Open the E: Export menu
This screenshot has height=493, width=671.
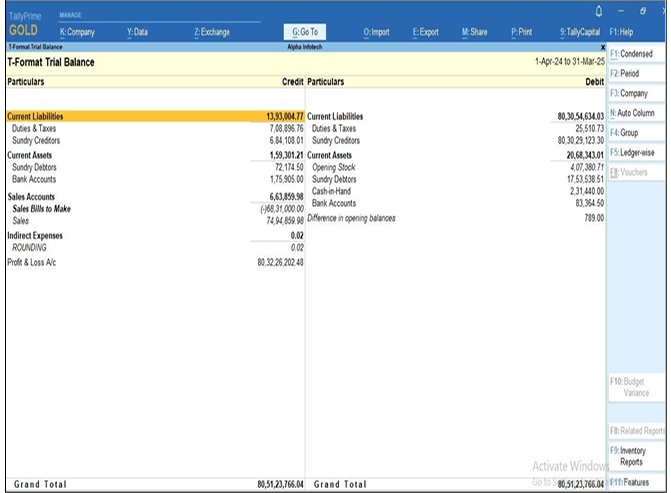pyautogui.click(x=426, y=32)
